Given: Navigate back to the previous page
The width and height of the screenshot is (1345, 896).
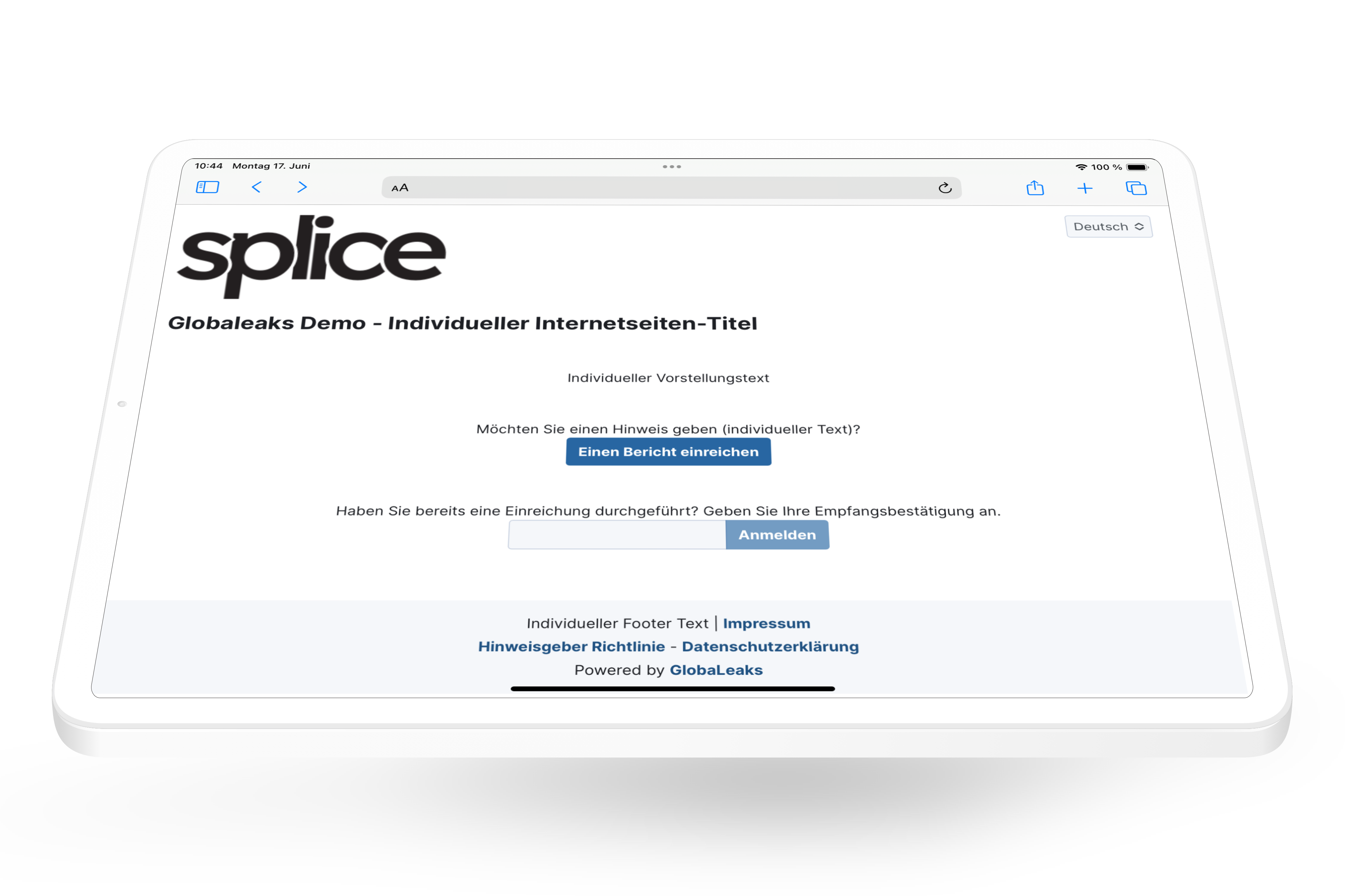Looking at the screenshot, I should pos(257,188).
